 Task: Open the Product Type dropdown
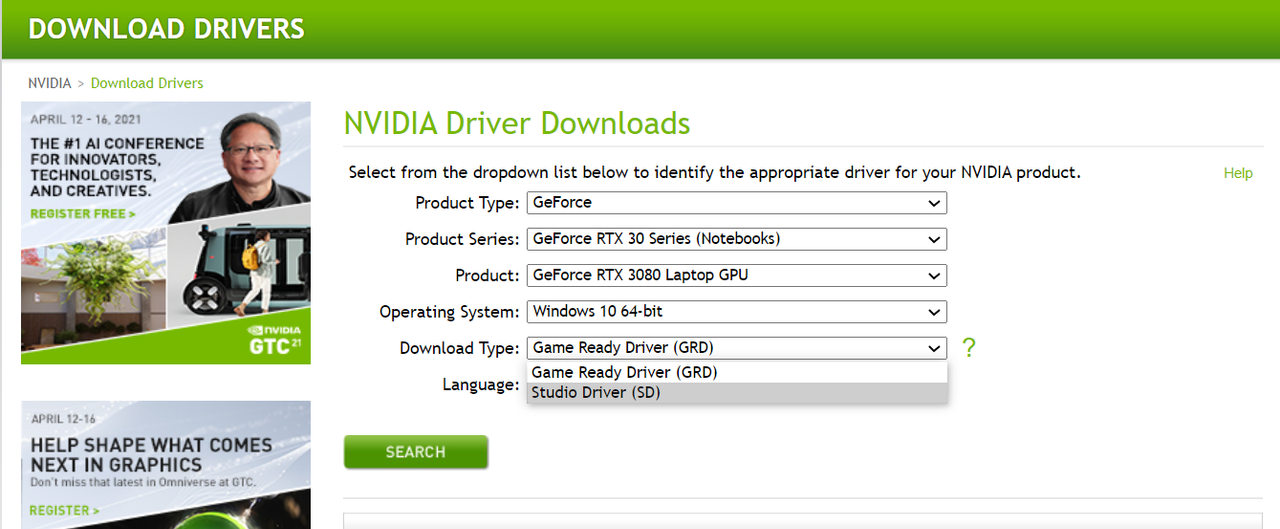736,203
